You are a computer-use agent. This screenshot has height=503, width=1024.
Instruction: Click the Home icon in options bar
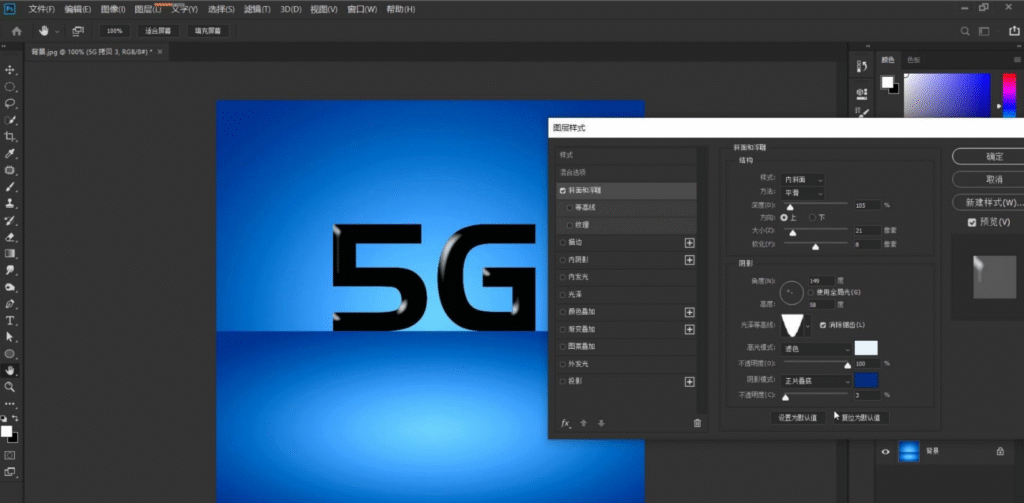pos(17,31)
